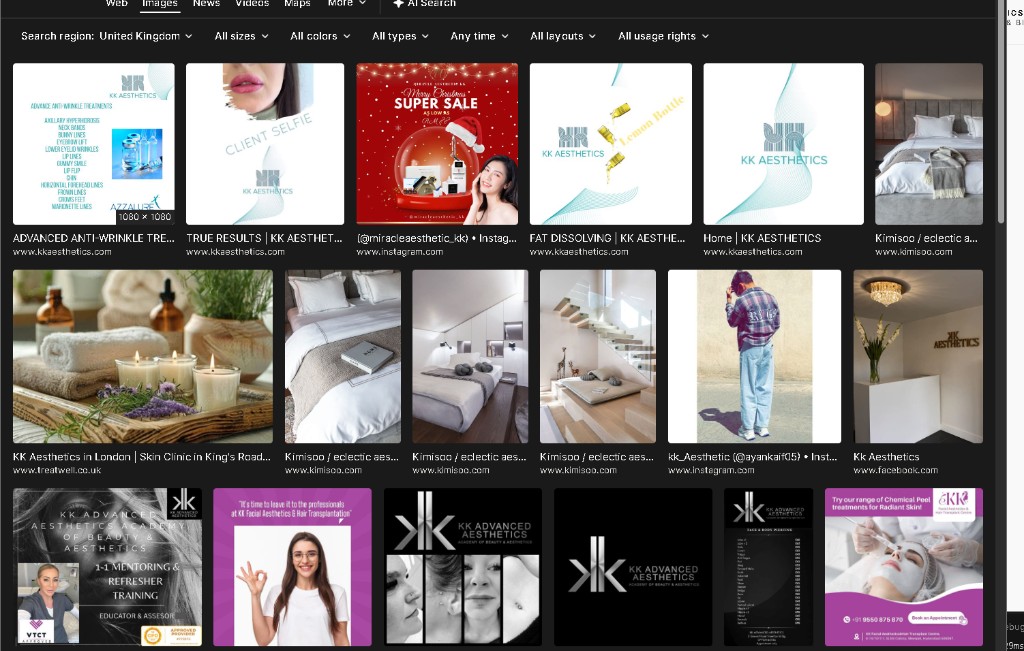The image size is (1024, 651).
Task: Open the KK Advanced Aesthetics price list image
Action: [769, 567]
